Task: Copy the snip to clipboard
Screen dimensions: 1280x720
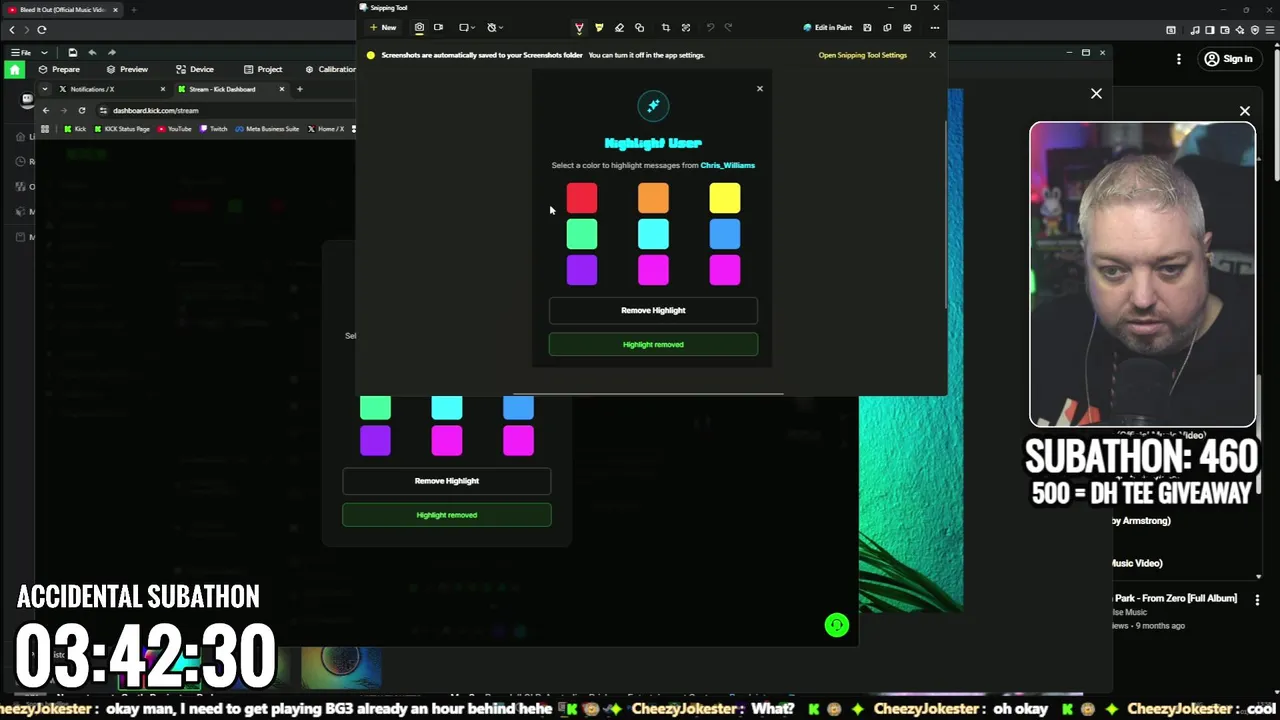Action: (x=887, y=27)
